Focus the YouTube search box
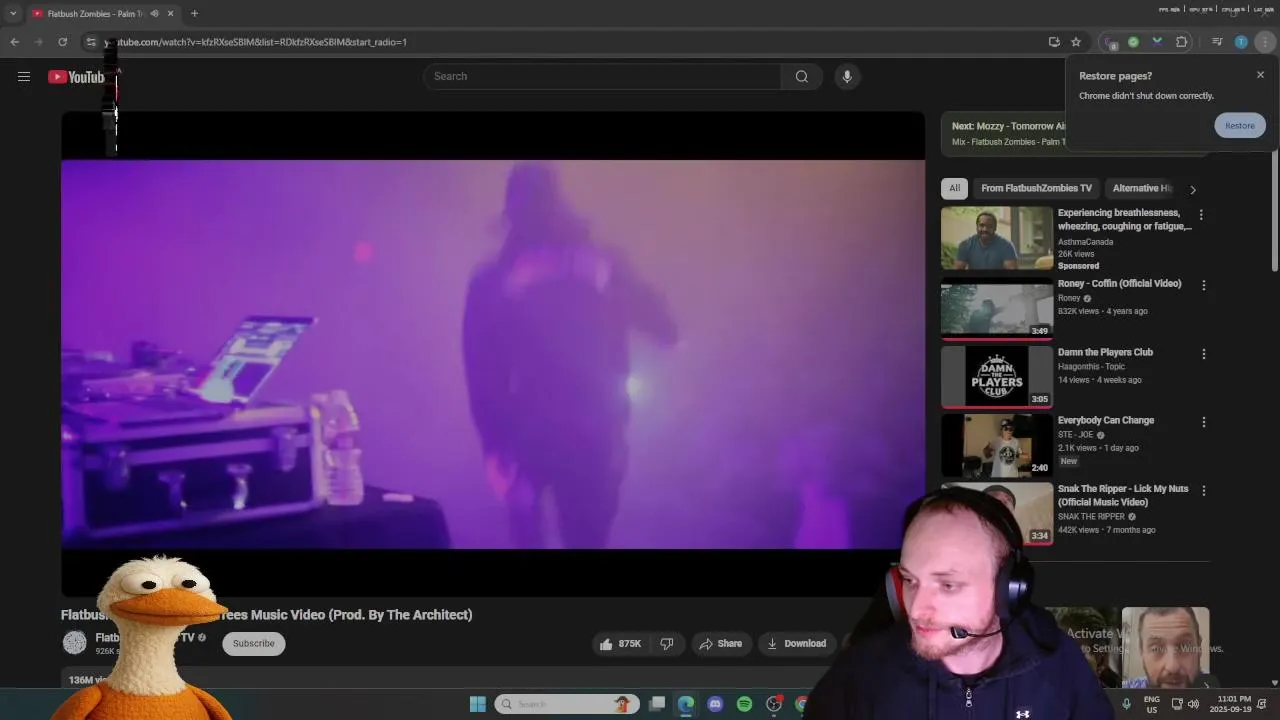 [602, 77]
